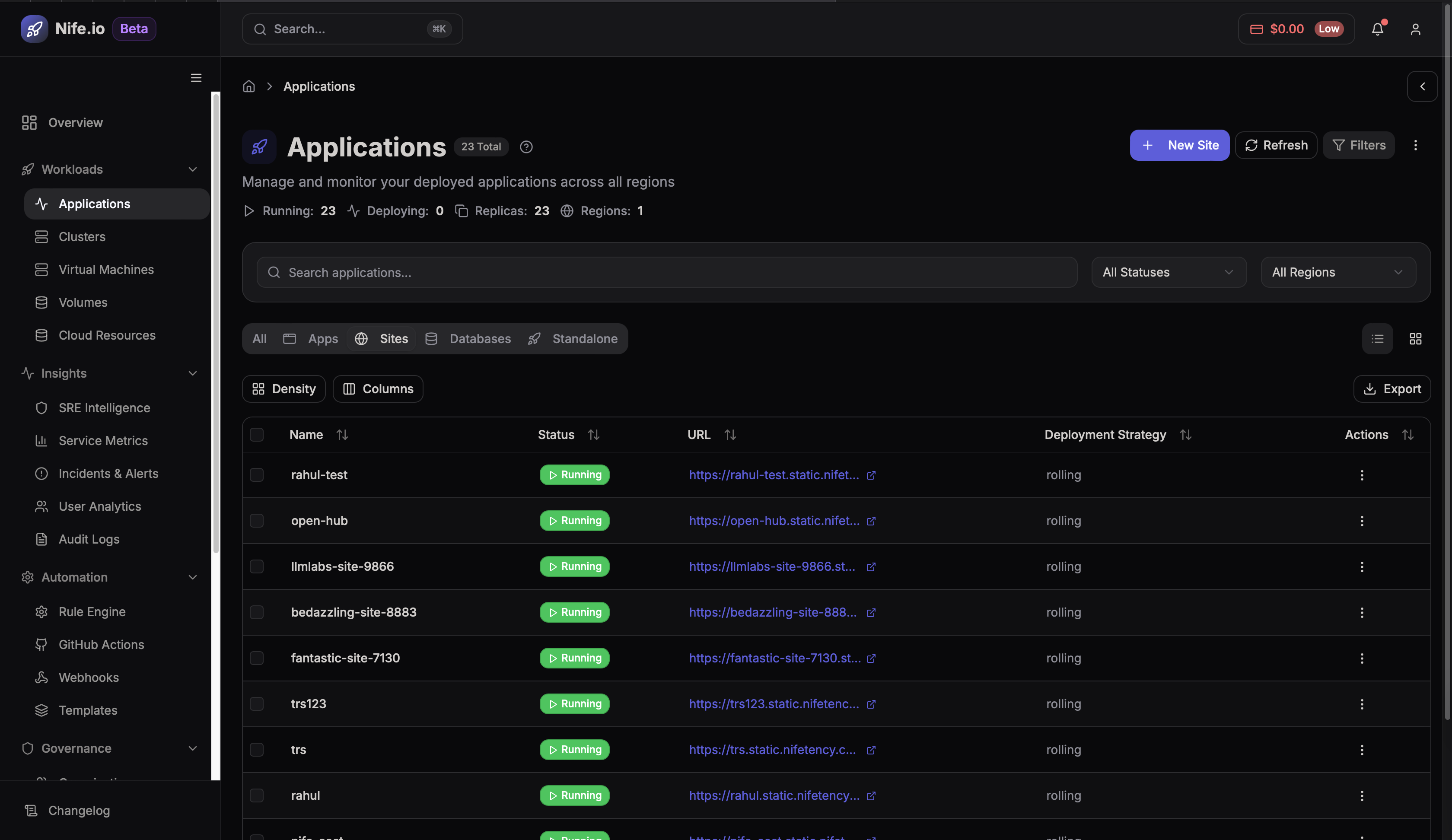1452x840 pixels.
Task: Open actions menu for open-hub row
Action: point(1362,521)
